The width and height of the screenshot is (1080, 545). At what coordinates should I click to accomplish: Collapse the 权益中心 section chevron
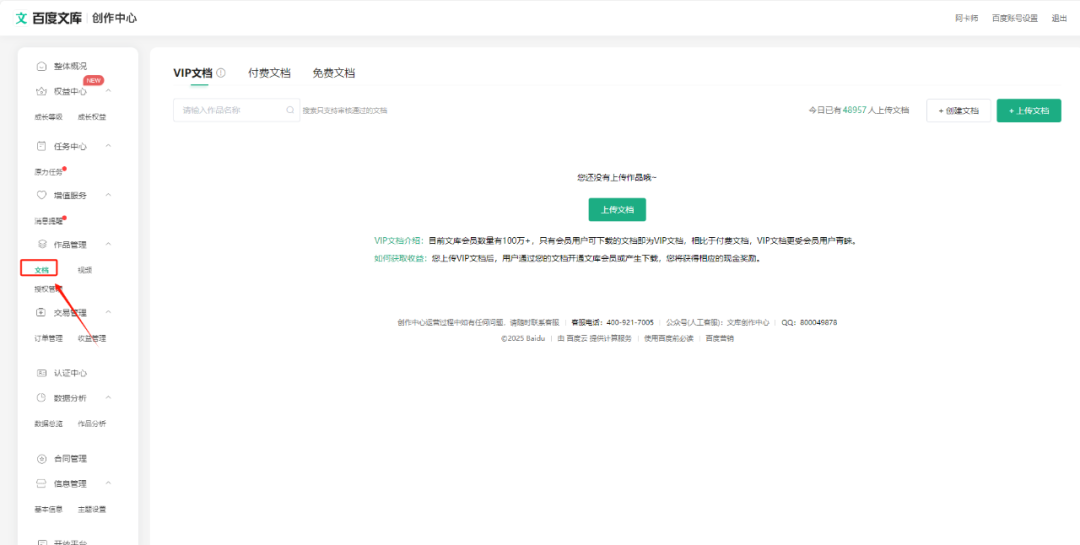click(x=108, y=91)
